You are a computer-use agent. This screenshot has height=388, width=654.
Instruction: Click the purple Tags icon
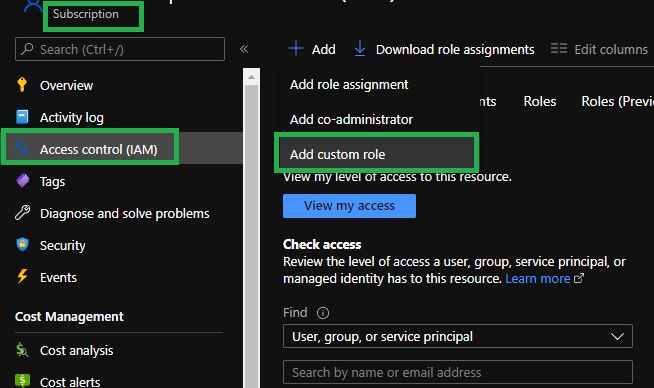point(23,181)
